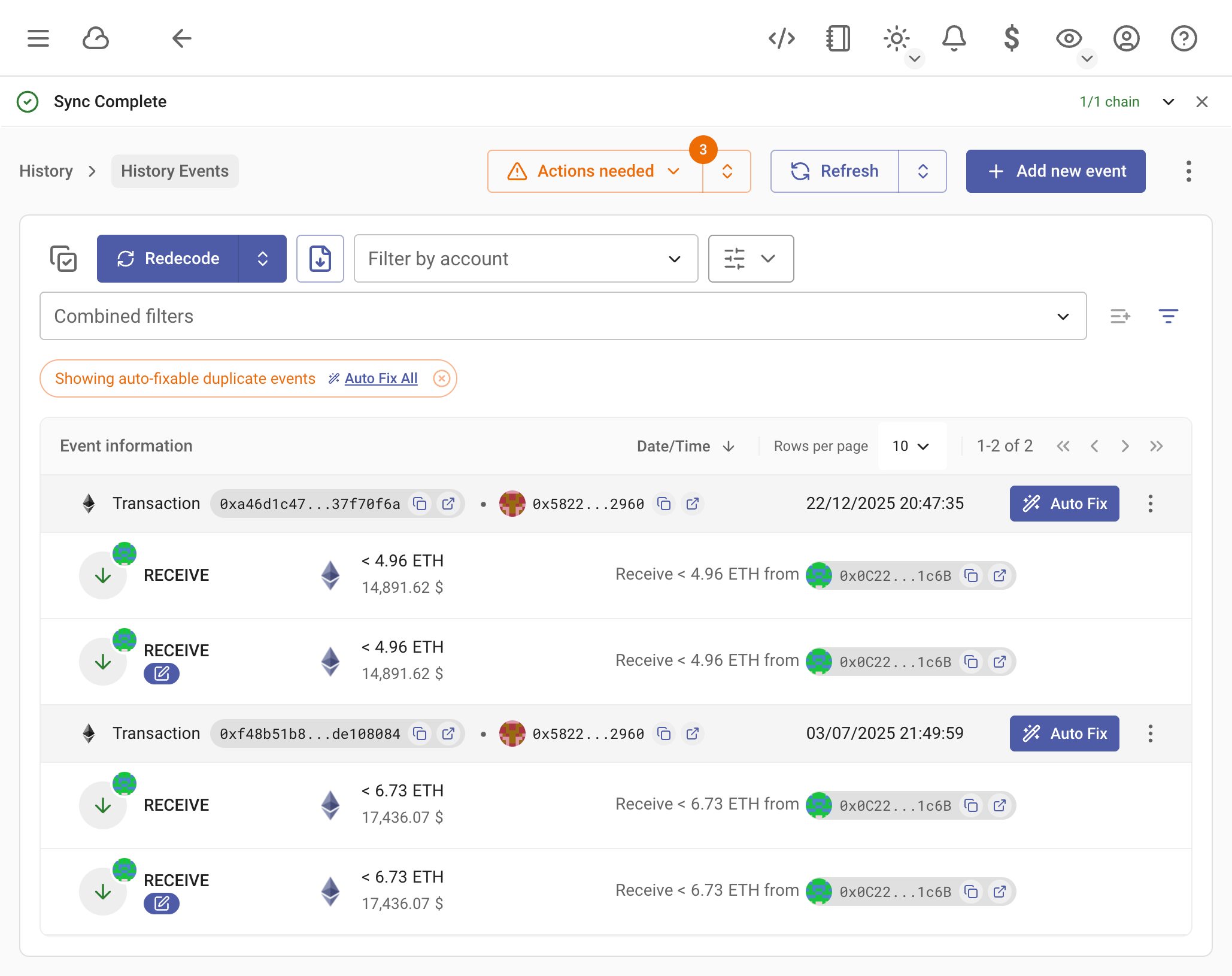
Task: Open the API console code icon
Action: click(x=781, y=38)
